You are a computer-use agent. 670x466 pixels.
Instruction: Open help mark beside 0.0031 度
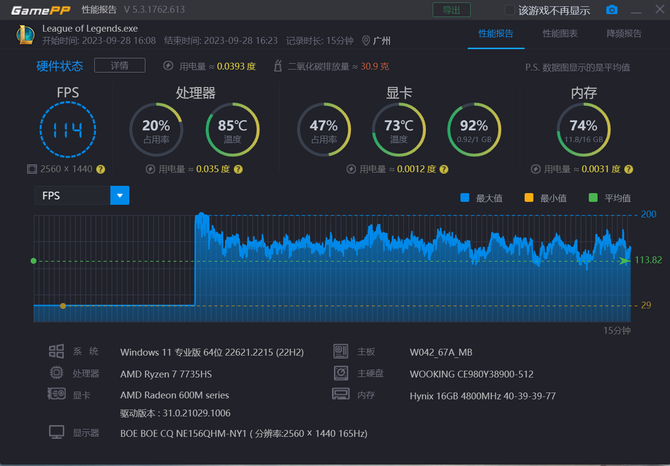pos(628,170)
